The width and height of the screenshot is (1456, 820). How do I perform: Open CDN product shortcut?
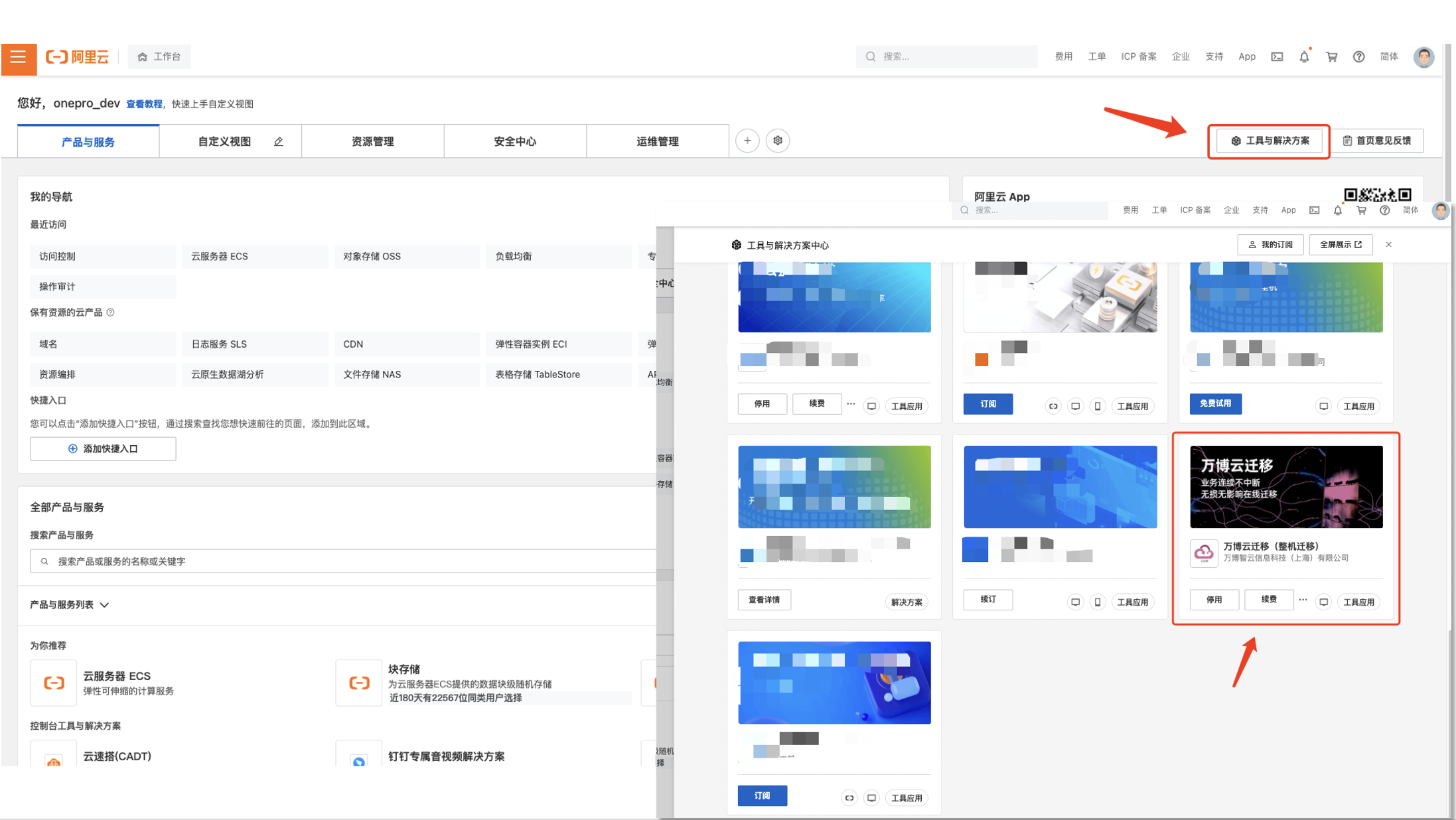407,344
